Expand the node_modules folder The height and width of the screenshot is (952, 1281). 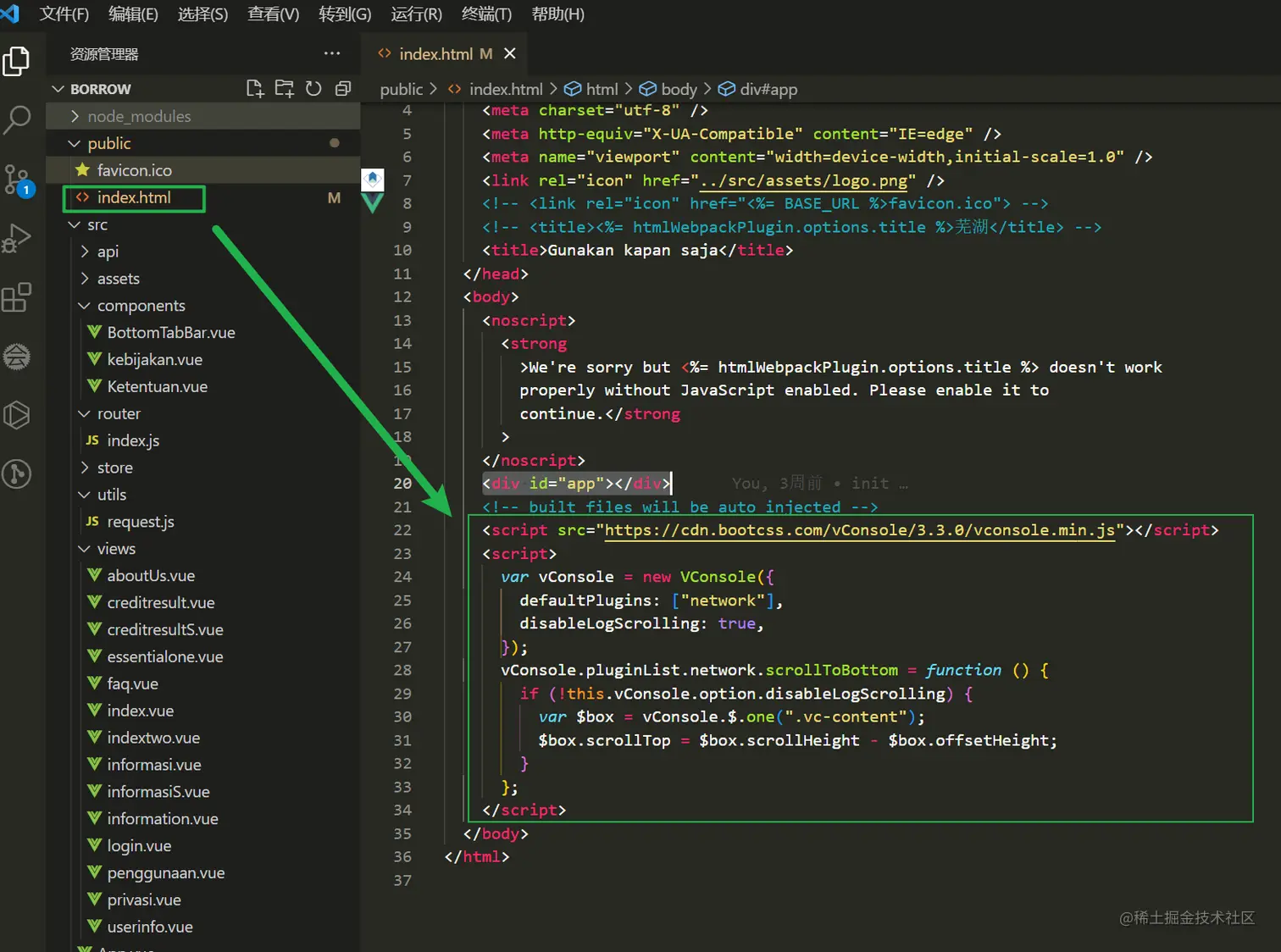pos(139,116)
